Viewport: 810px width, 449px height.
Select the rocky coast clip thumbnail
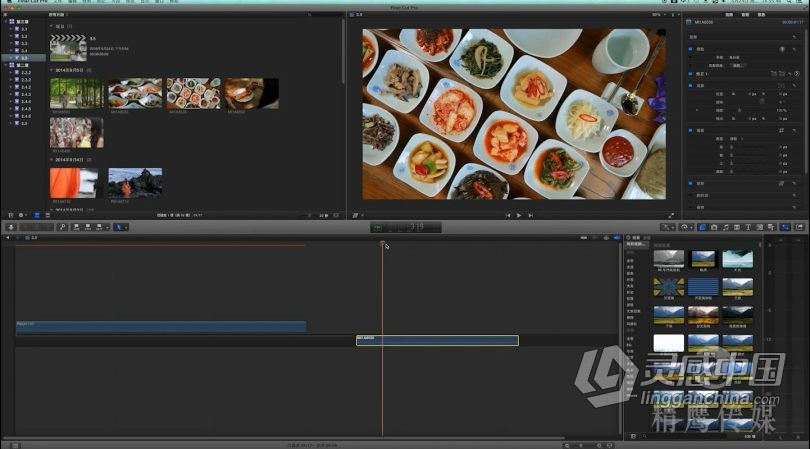(135, 183)
